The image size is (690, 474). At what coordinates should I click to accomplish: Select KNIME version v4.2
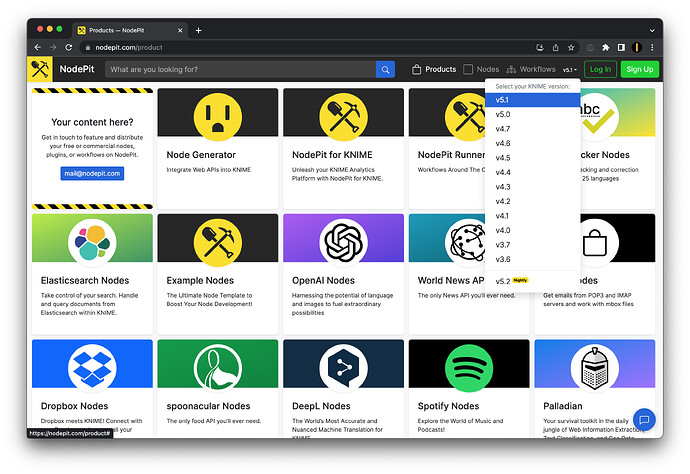click(532, 202)
